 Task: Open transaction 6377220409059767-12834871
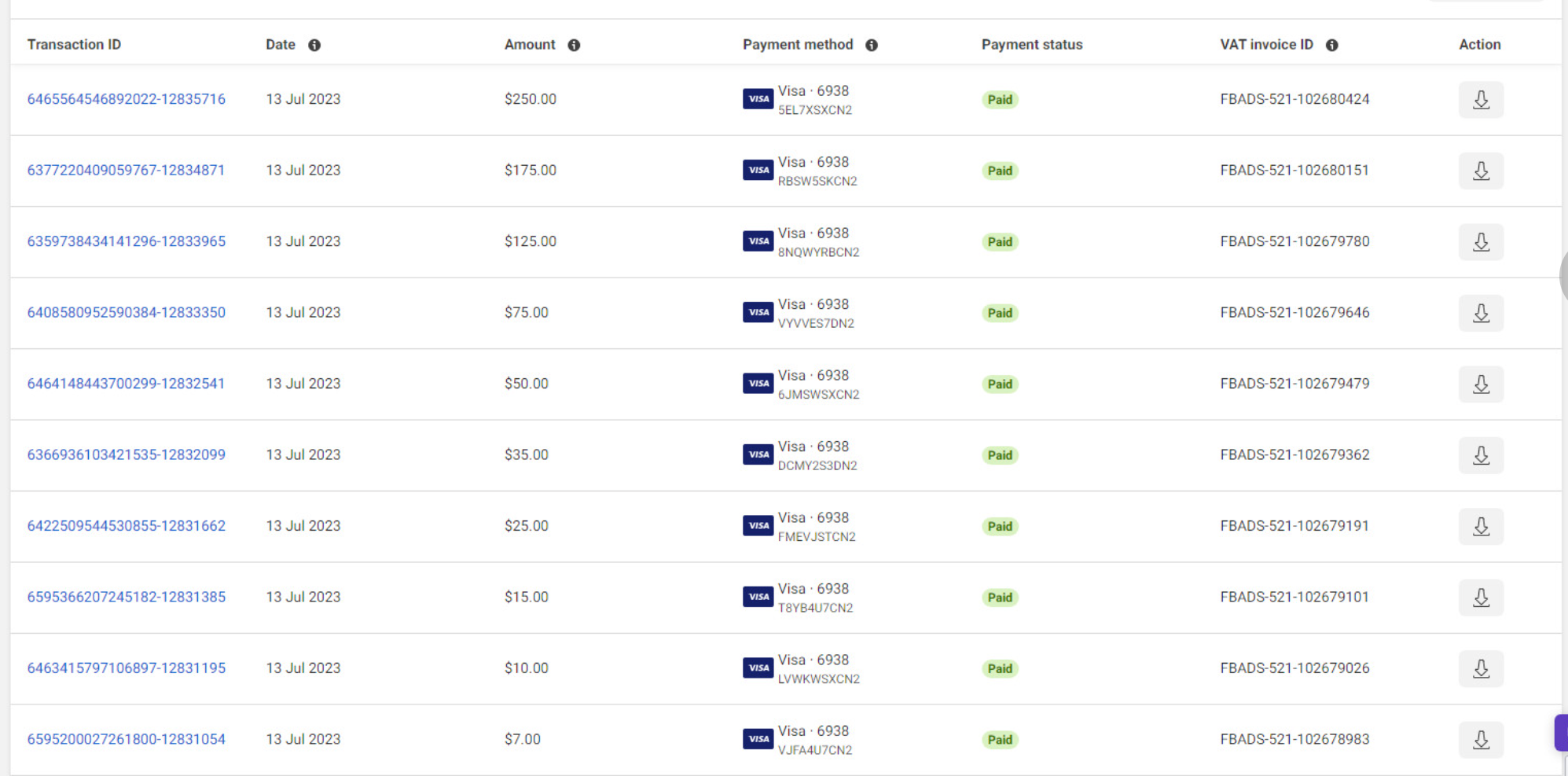(126, 170)
